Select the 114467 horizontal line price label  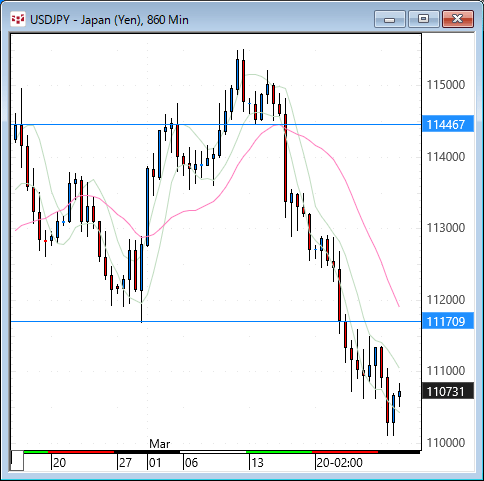[448, 124]
